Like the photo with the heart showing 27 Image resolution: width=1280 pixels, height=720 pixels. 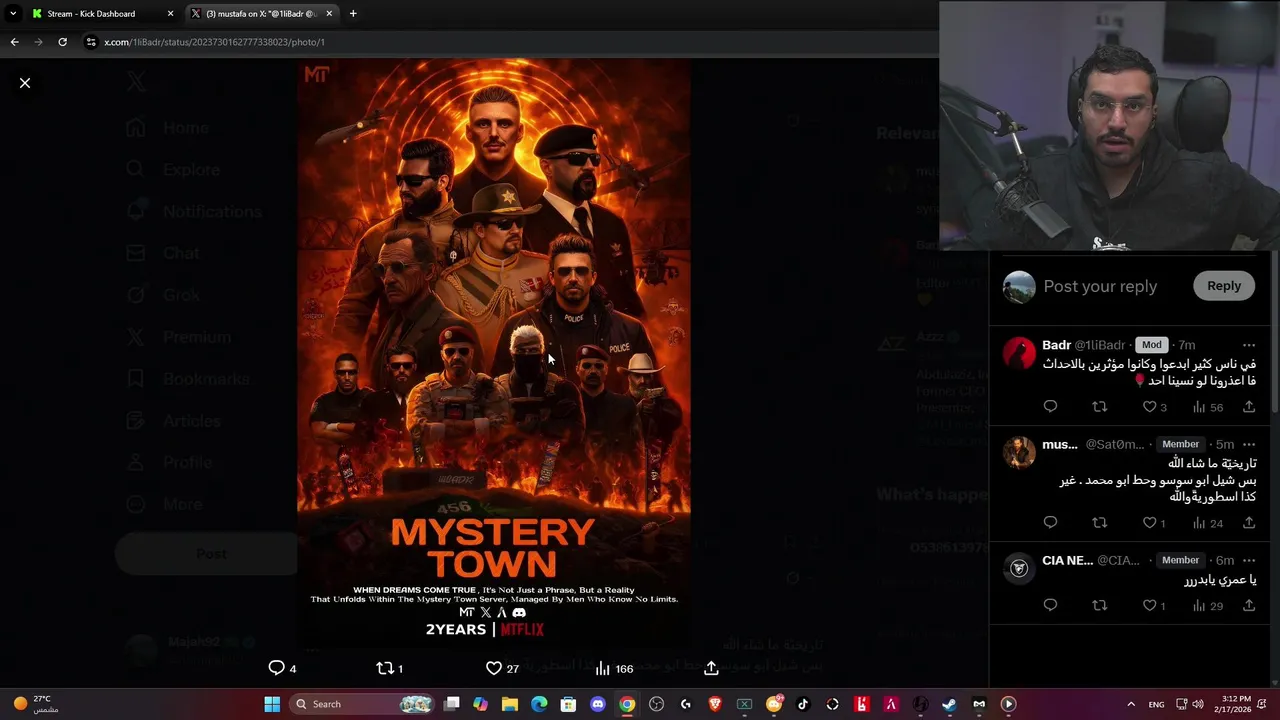(493, 668)
